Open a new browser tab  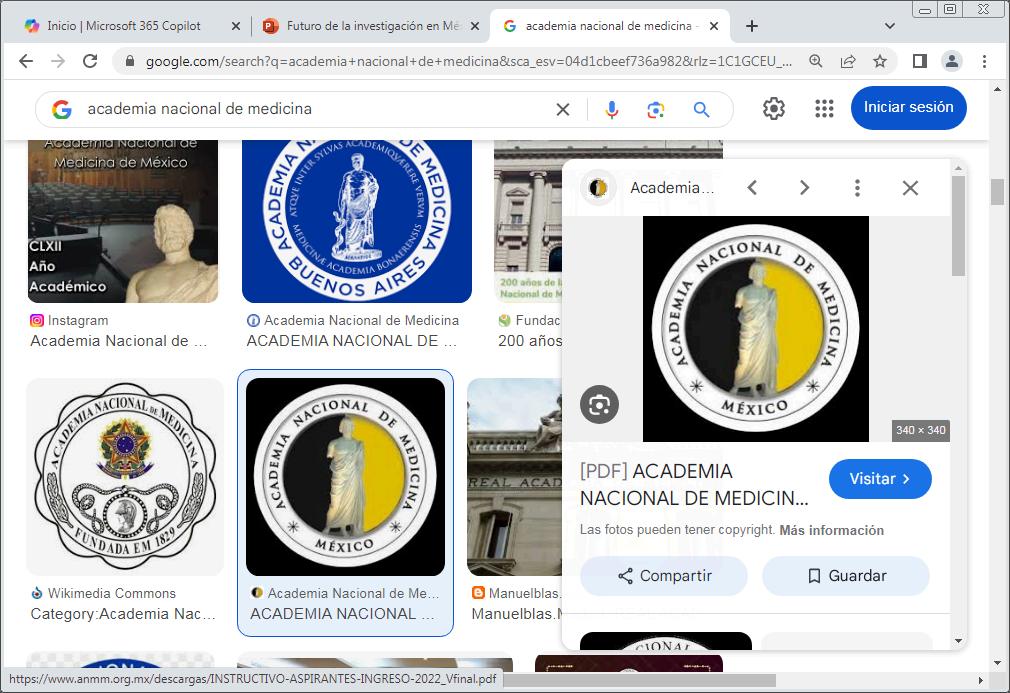pyautogui.click(x=752, y=26)
